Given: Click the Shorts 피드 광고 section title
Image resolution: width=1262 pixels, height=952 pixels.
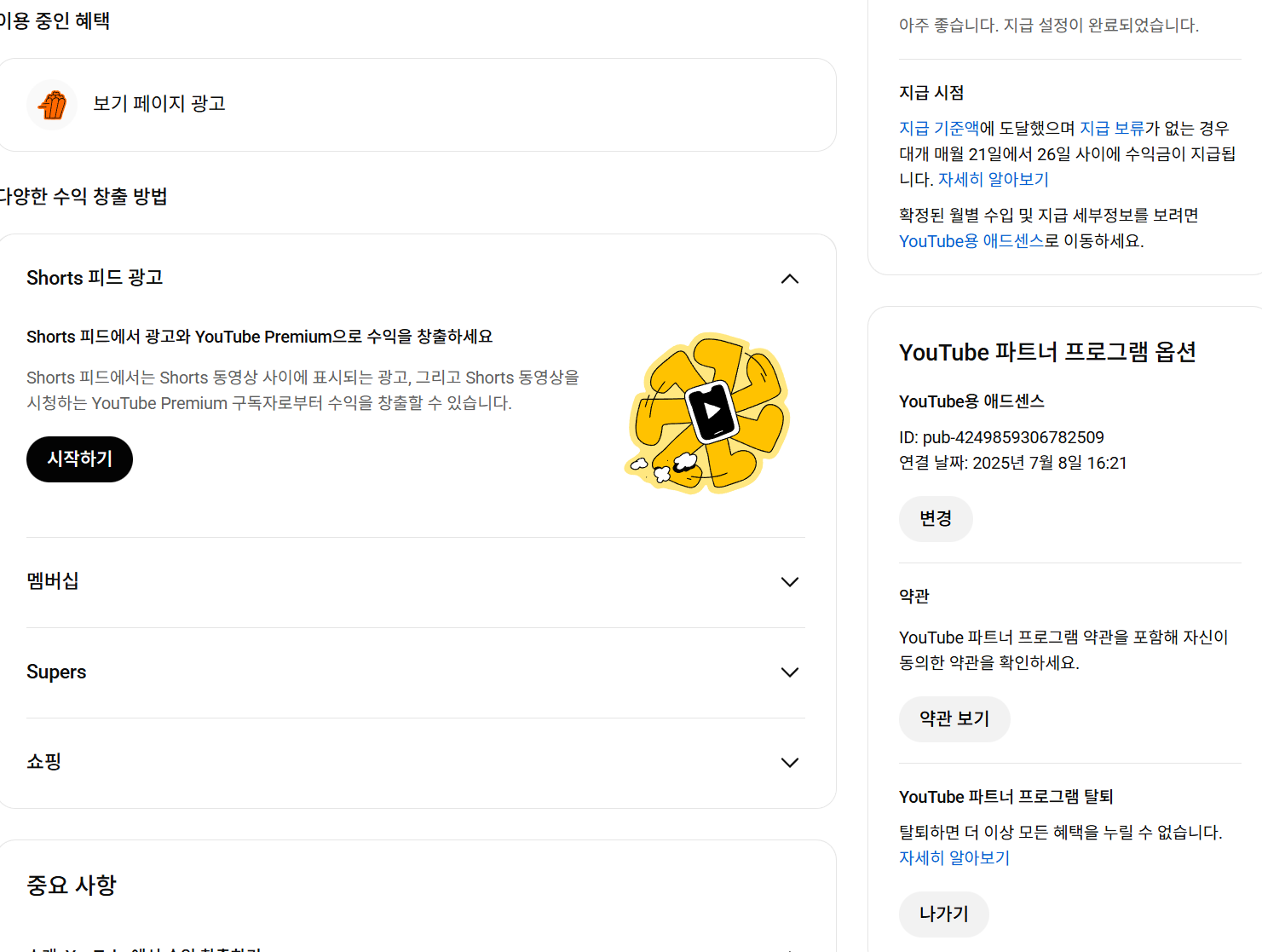Looking at the screenshot, I should 95,278.
